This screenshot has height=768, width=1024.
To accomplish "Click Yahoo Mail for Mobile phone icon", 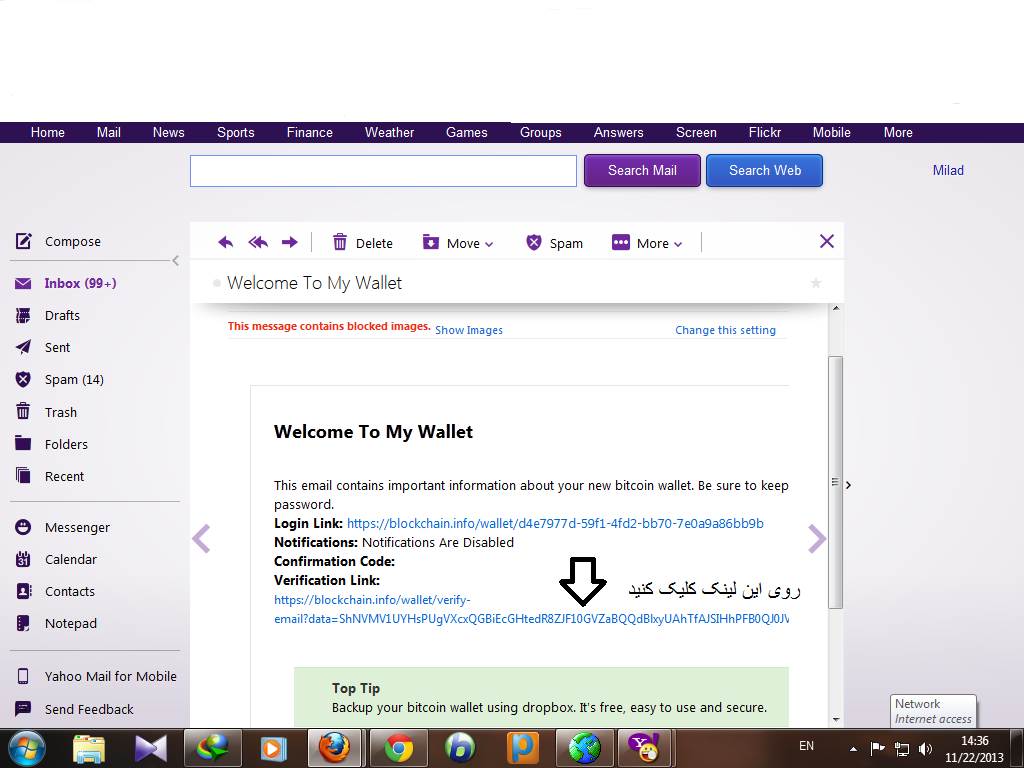I will 23,676.
